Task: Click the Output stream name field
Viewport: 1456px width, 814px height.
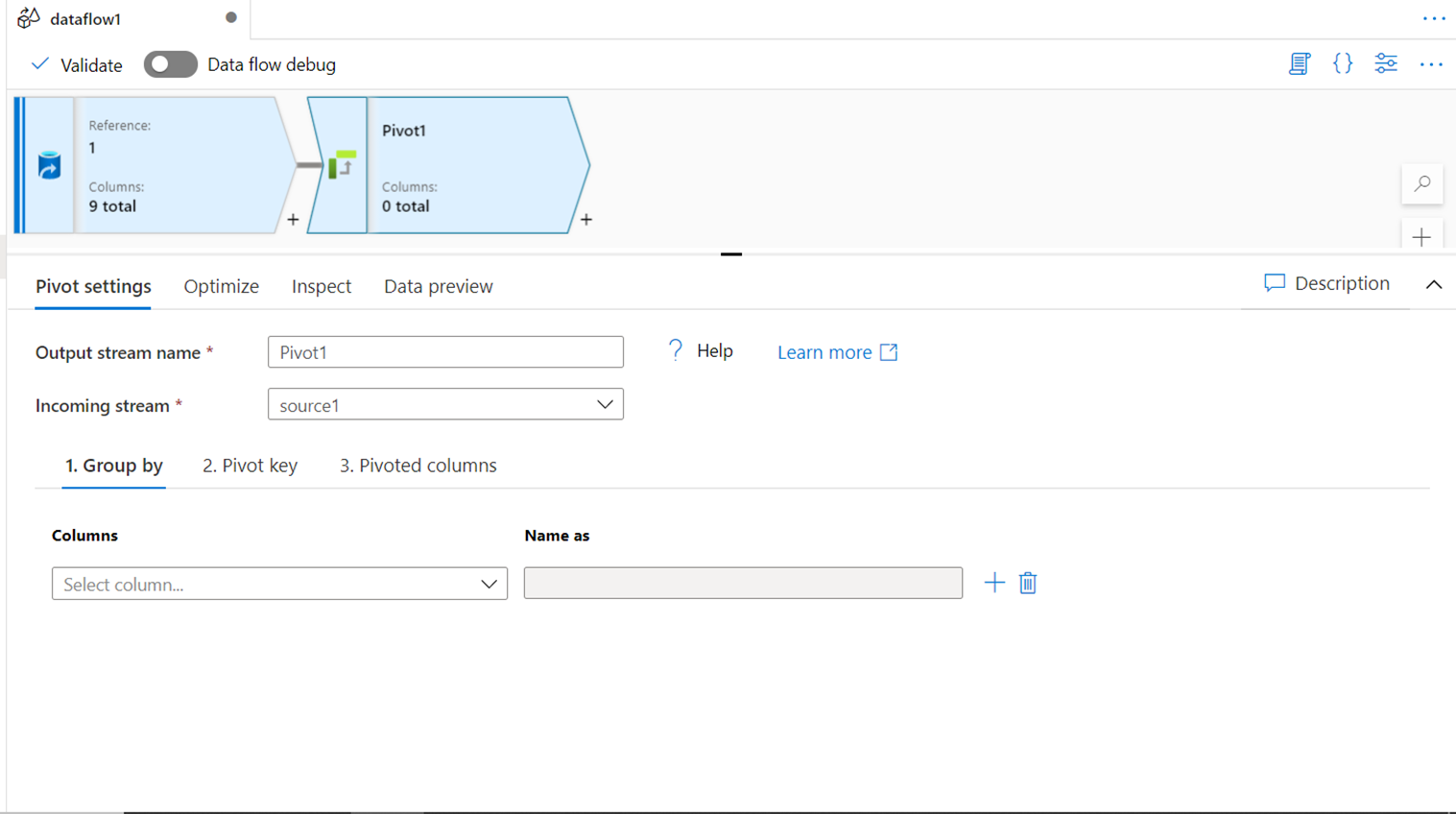Action: pos(445,352)
